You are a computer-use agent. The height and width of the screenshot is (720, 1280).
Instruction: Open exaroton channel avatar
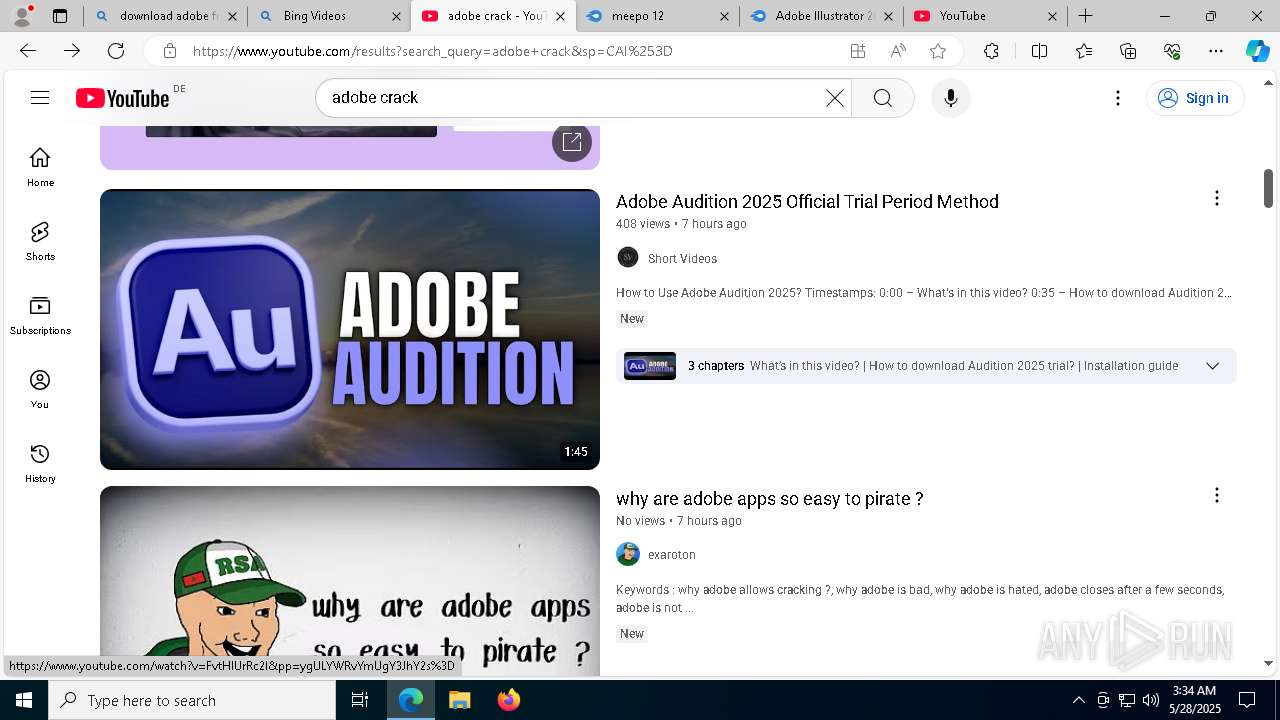[628, 554]
